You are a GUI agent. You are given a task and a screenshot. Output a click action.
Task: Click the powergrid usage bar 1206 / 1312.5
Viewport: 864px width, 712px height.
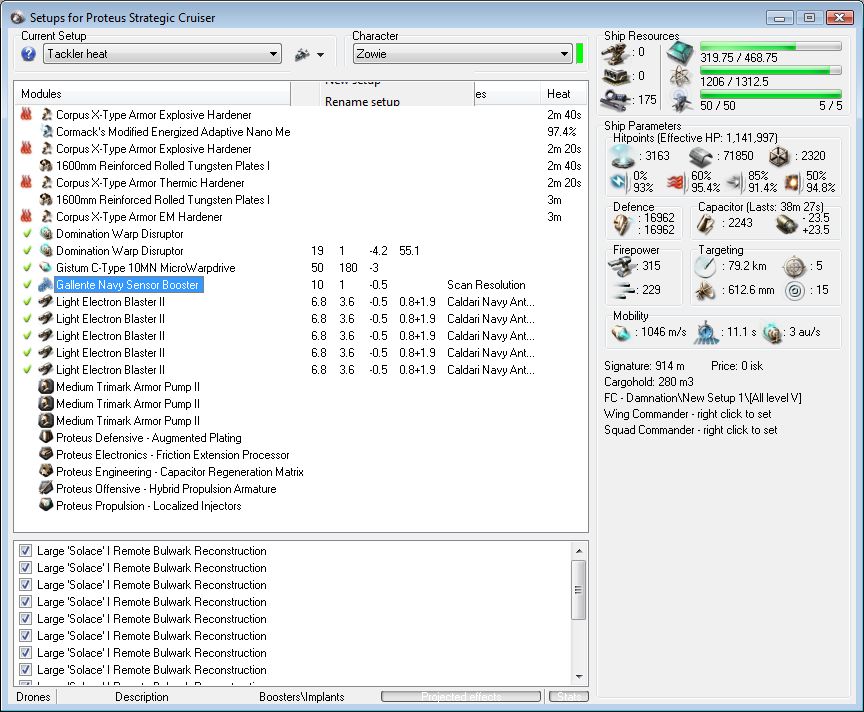click(770, 70)
